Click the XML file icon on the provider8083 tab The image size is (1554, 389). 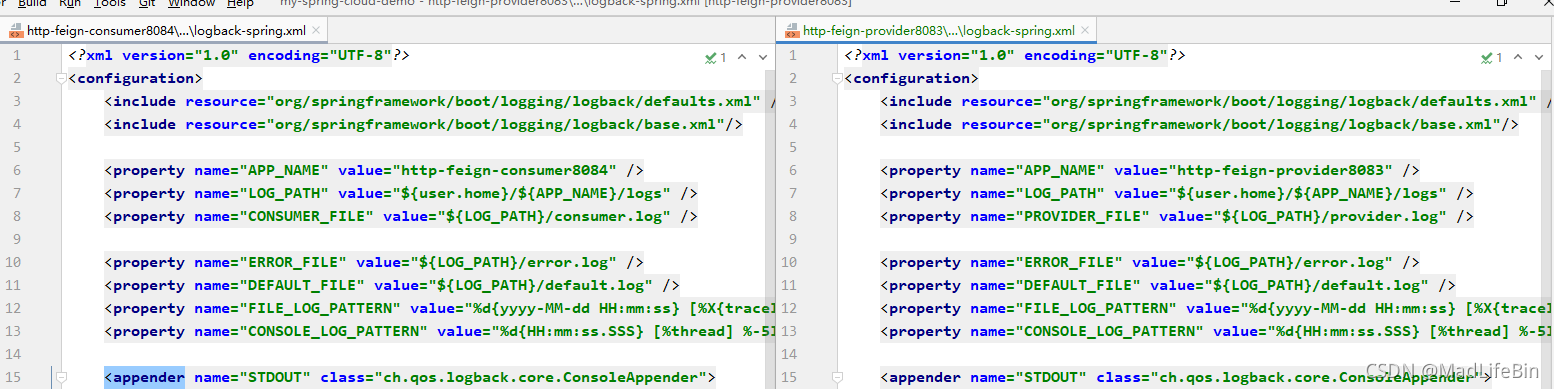792,31
